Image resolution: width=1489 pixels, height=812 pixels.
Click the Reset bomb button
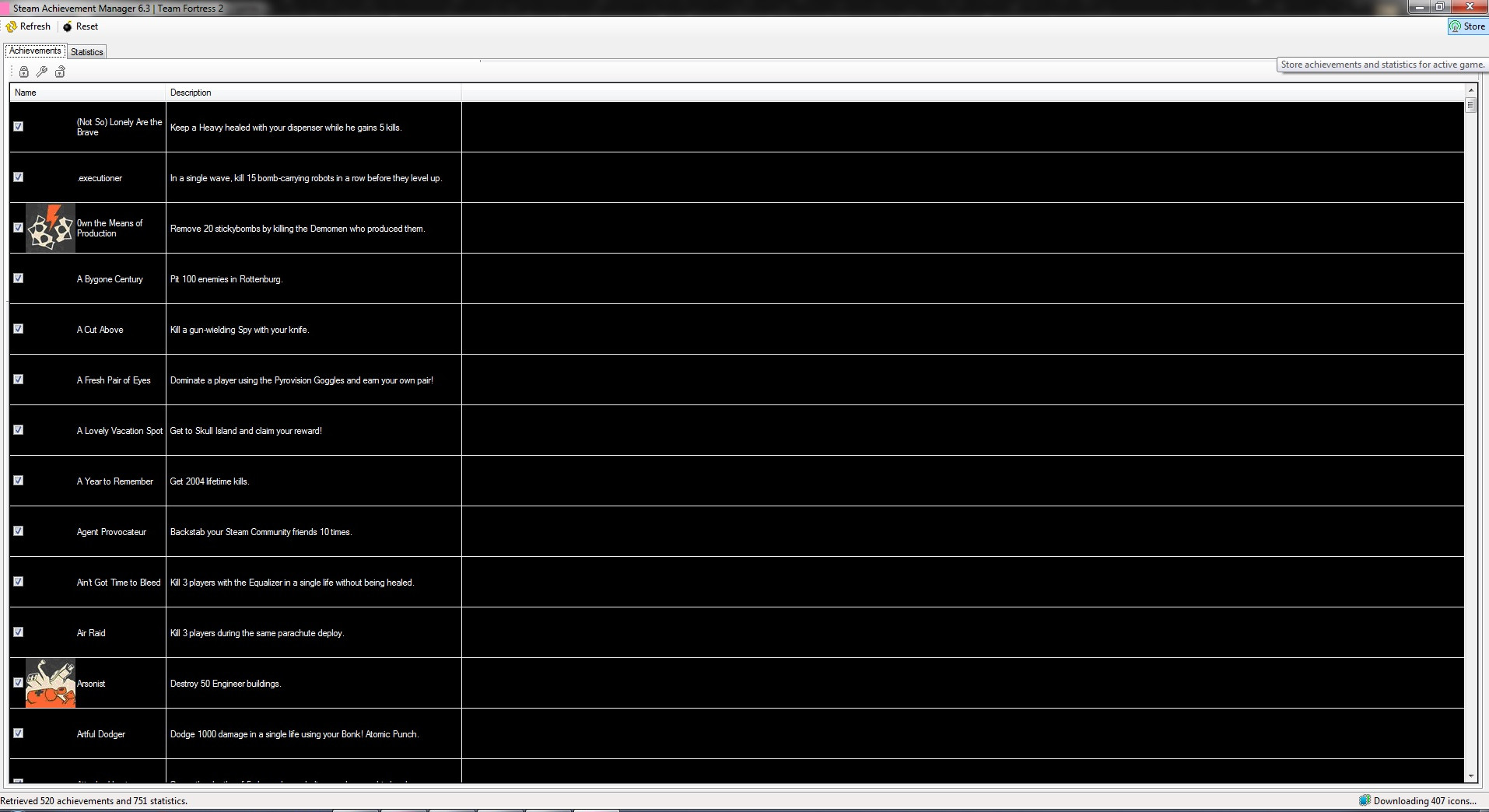point(81,26)
